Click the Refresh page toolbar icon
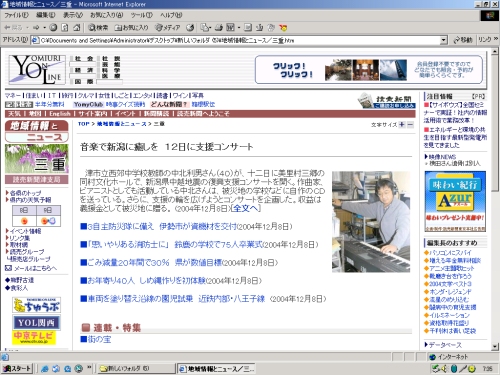Screen dimensions: 500x375 (65, 28)
